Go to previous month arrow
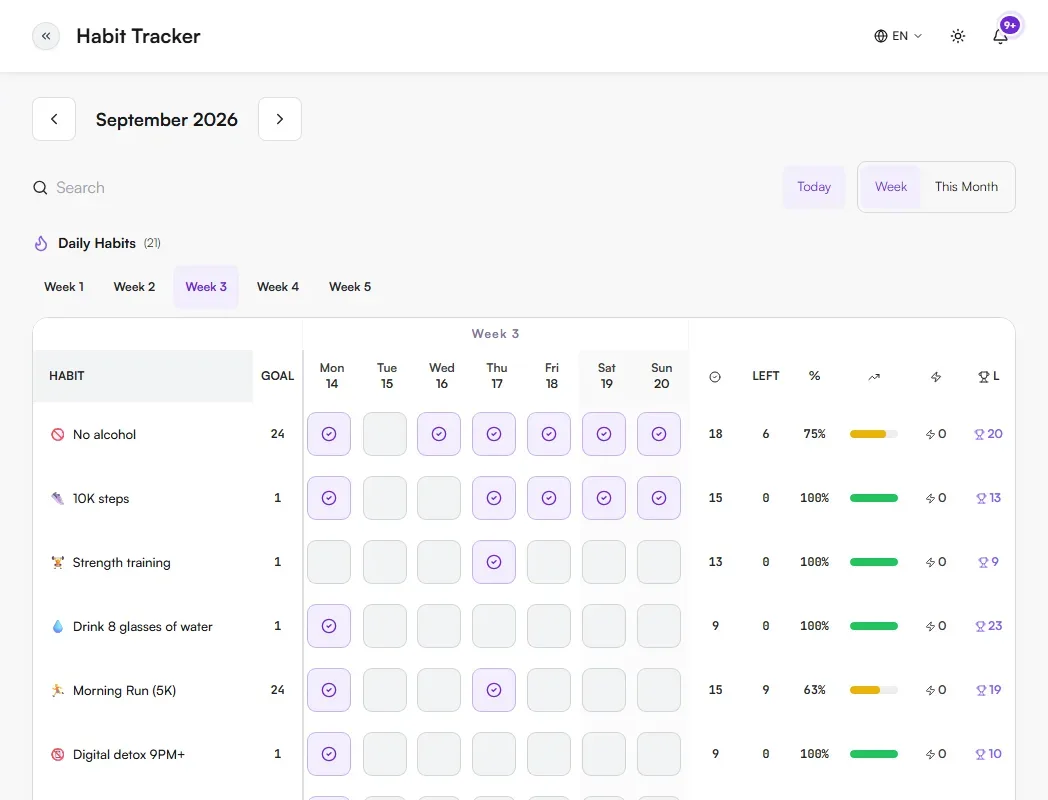 coord(54,119)
